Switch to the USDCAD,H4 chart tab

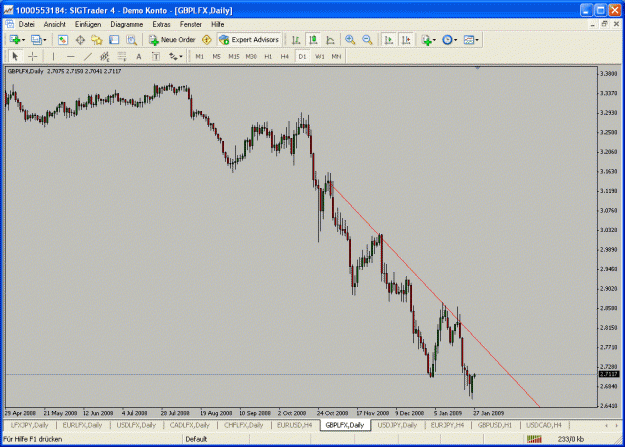coord(544,425)
